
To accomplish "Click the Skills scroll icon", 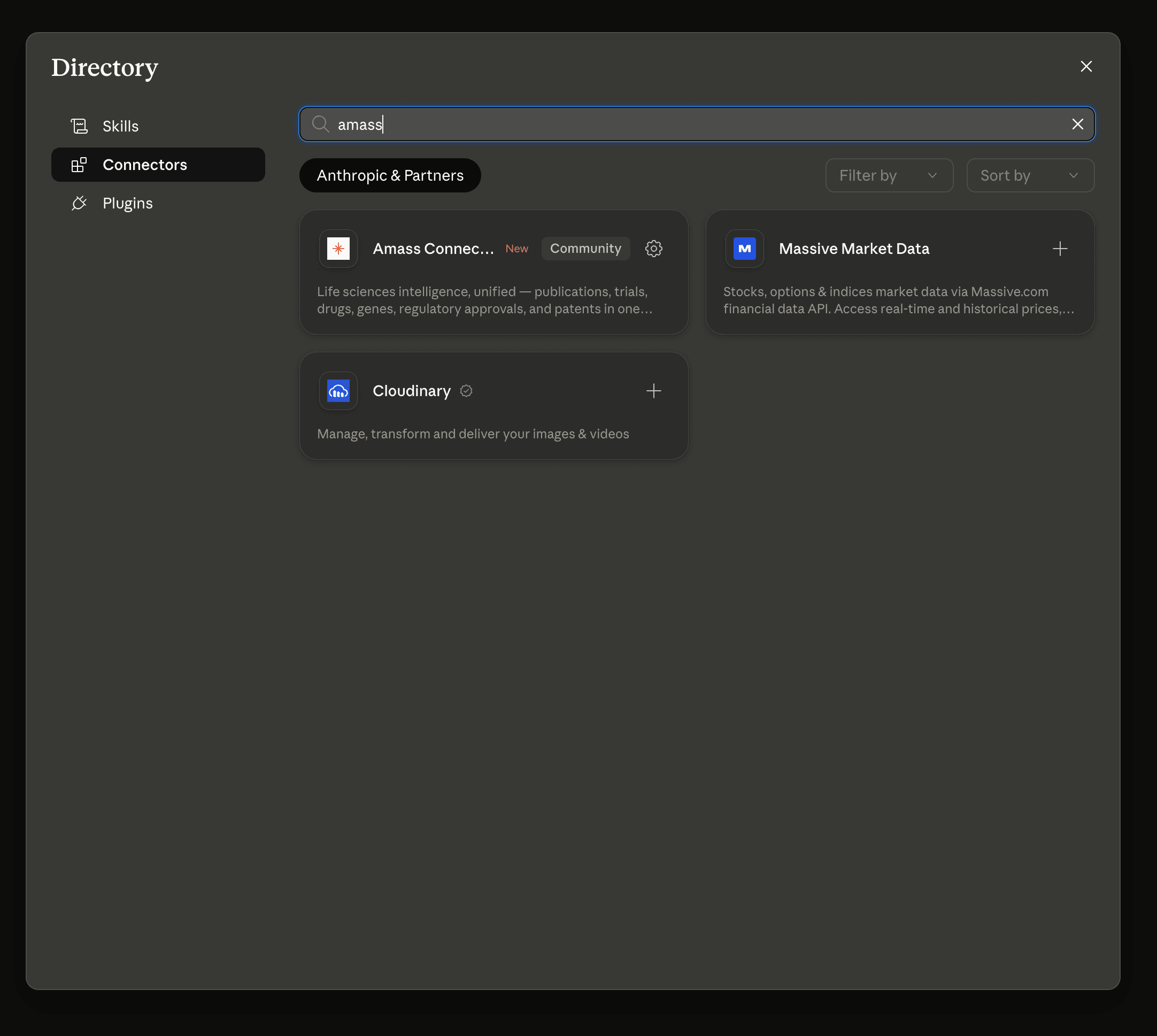I will [79, 126].
